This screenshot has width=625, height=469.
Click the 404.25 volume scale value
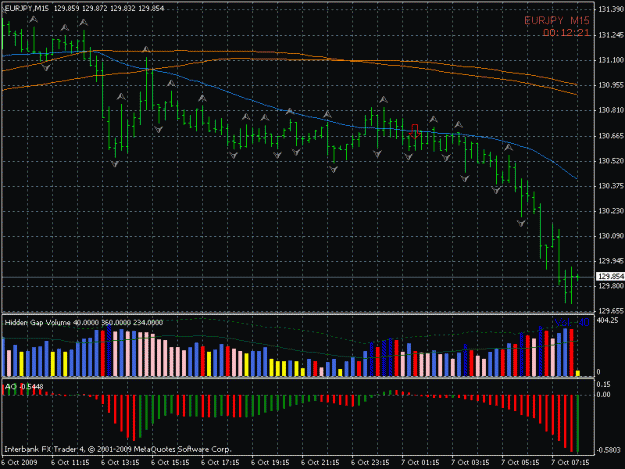point(607,320)
